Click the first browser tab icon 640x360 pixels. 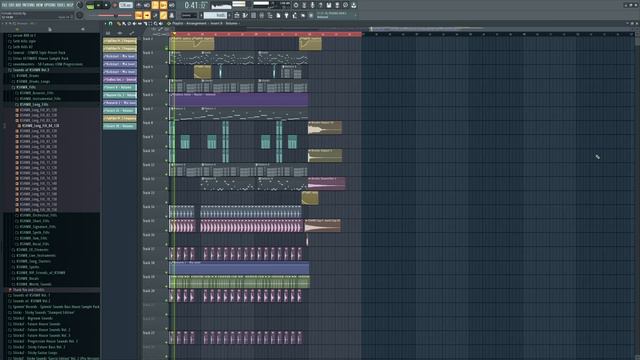(17, 29)
